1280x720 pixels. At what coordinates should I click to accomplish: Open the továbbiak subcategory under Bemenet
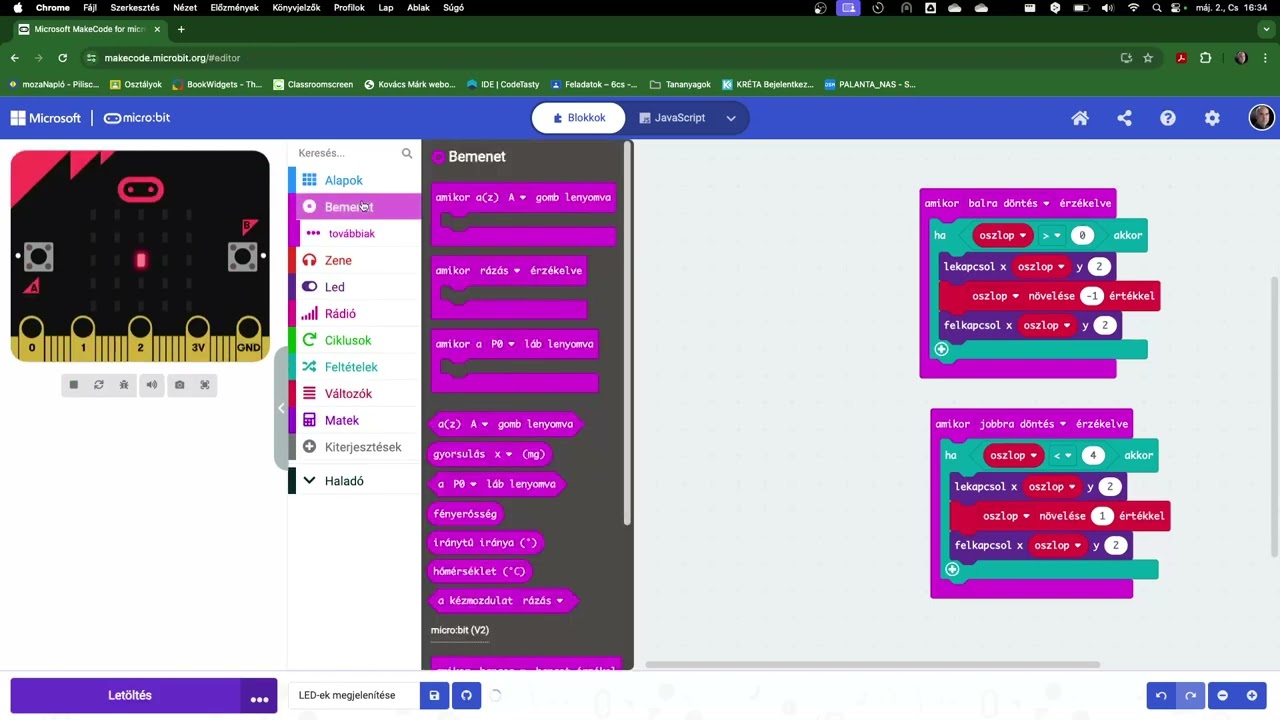[x=355, y=233]
